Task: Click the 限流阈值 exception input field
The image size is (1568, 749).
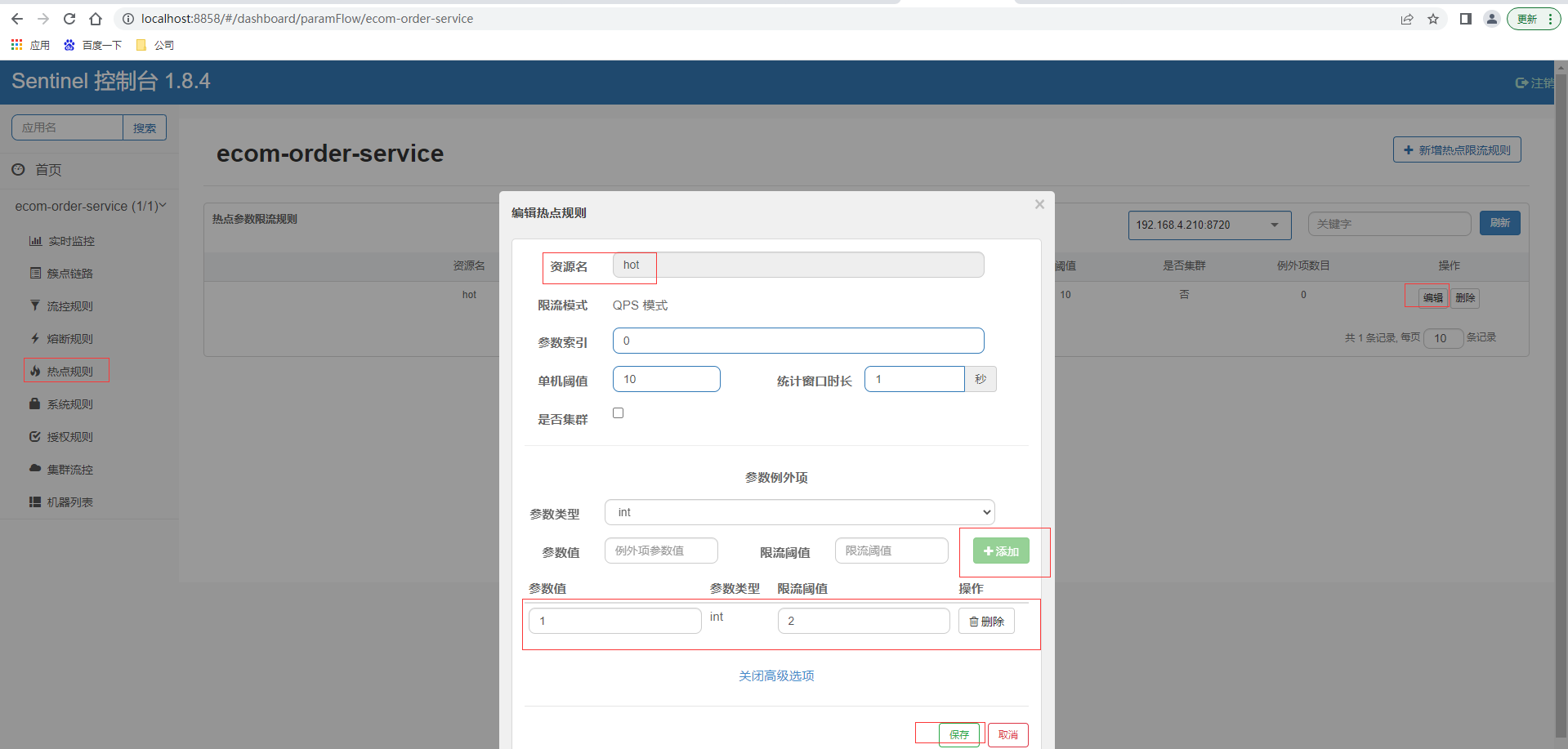Action: 891,551
